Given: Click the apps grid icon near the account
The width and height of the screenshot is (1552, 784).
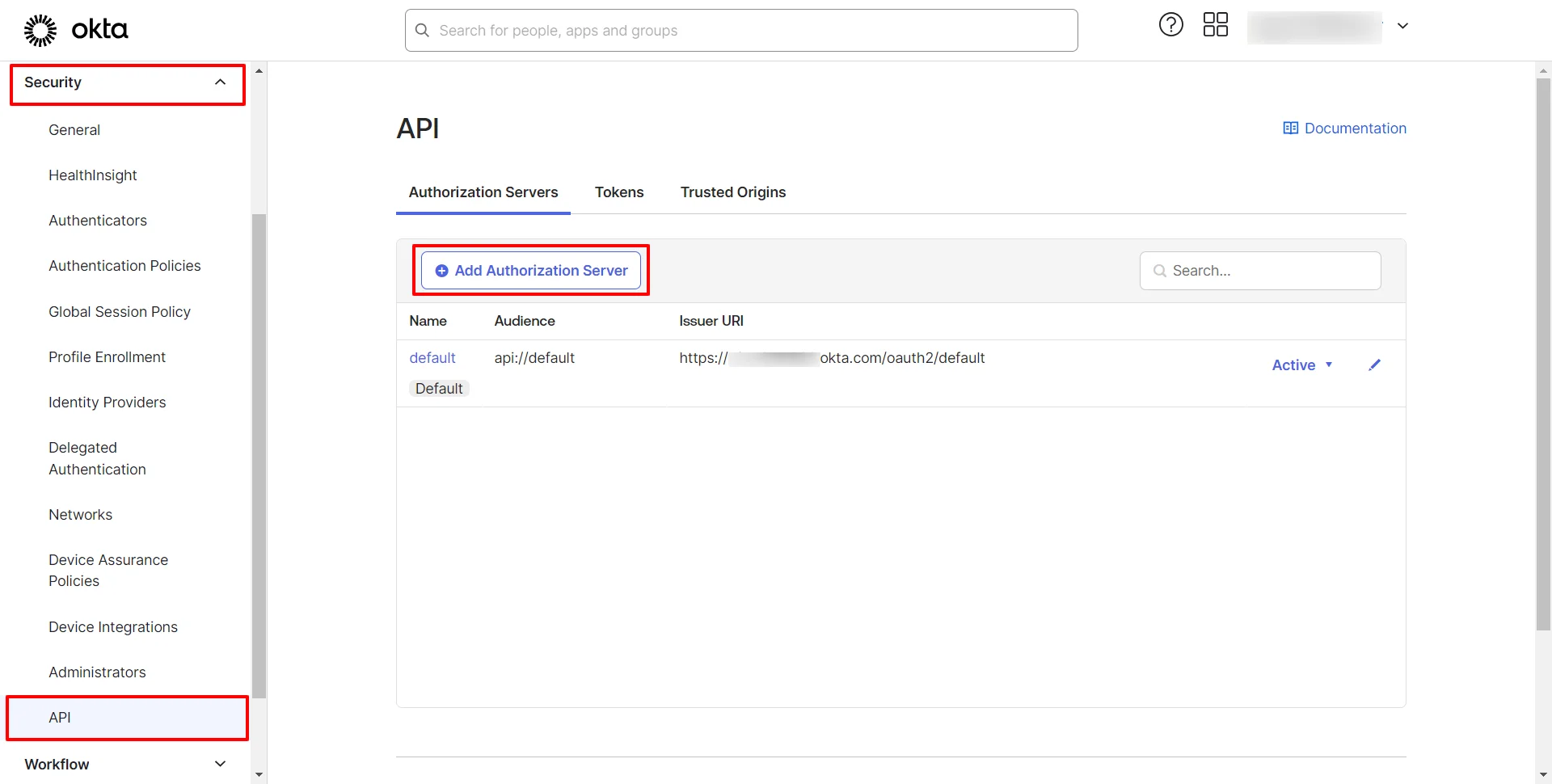Looking at the screenshot, I should (1215, 24).
